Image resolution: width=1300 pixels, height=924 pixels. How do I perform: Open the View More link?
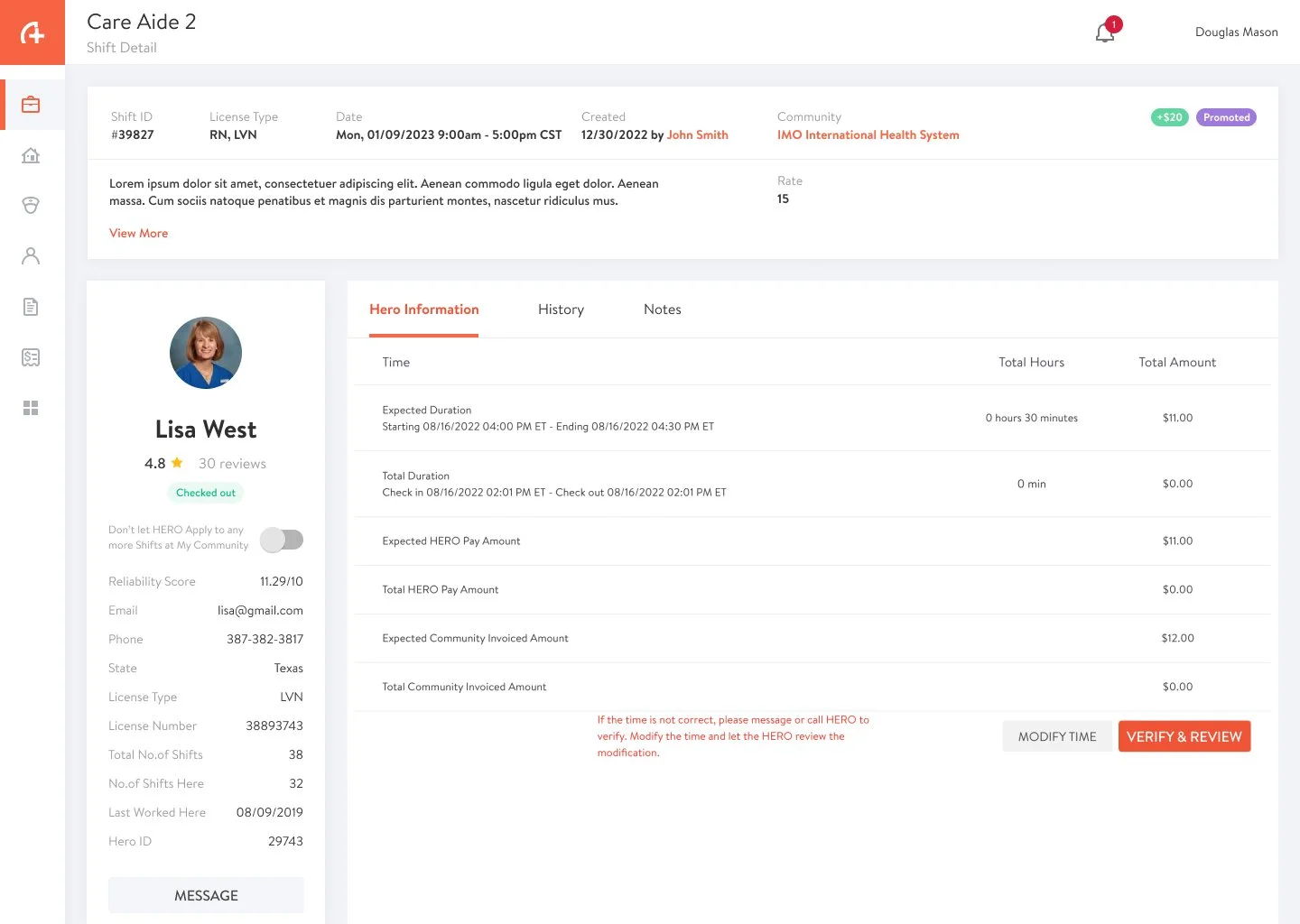138,233
